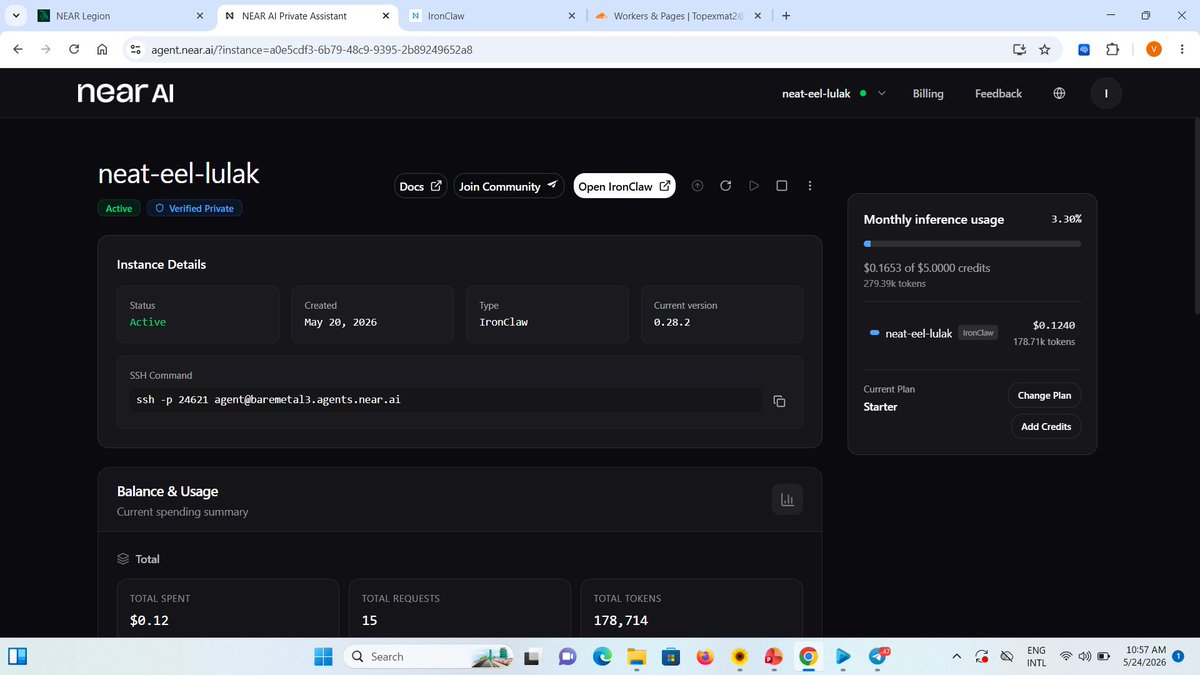Click the upgrade arrow icon next to Open IronClaw

tap(698, 186)
